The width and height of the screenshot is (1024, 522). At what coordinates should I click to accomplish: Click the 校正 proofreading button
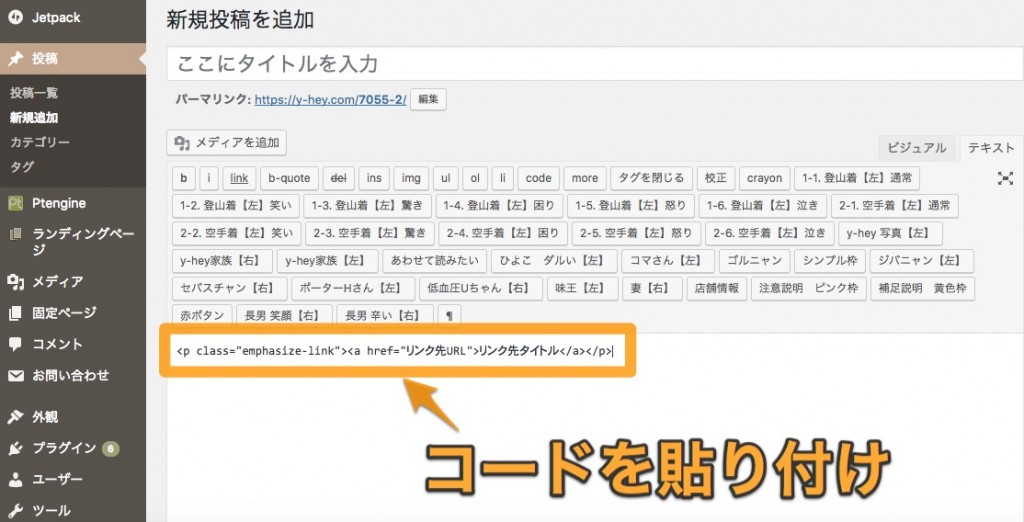click(716, 178)
